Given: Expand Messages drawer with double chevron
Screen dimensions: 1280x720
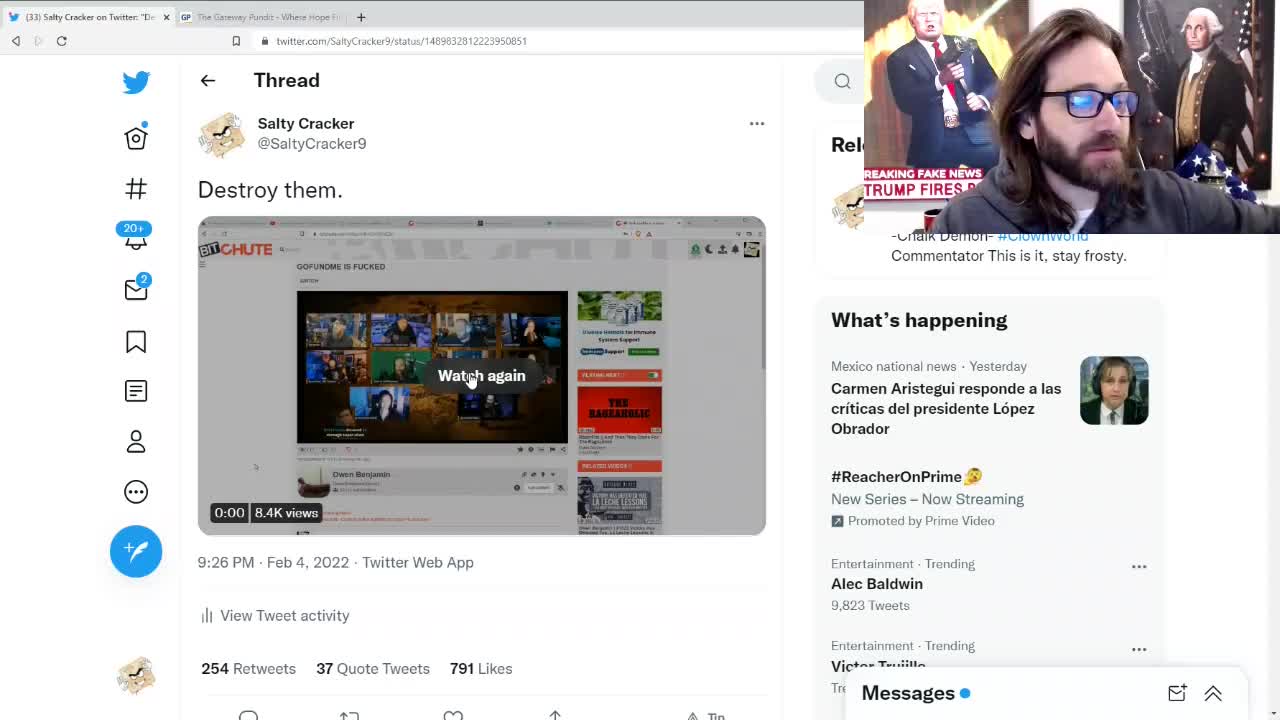Looking at the screenshot, I should (x=1213, y=693).
